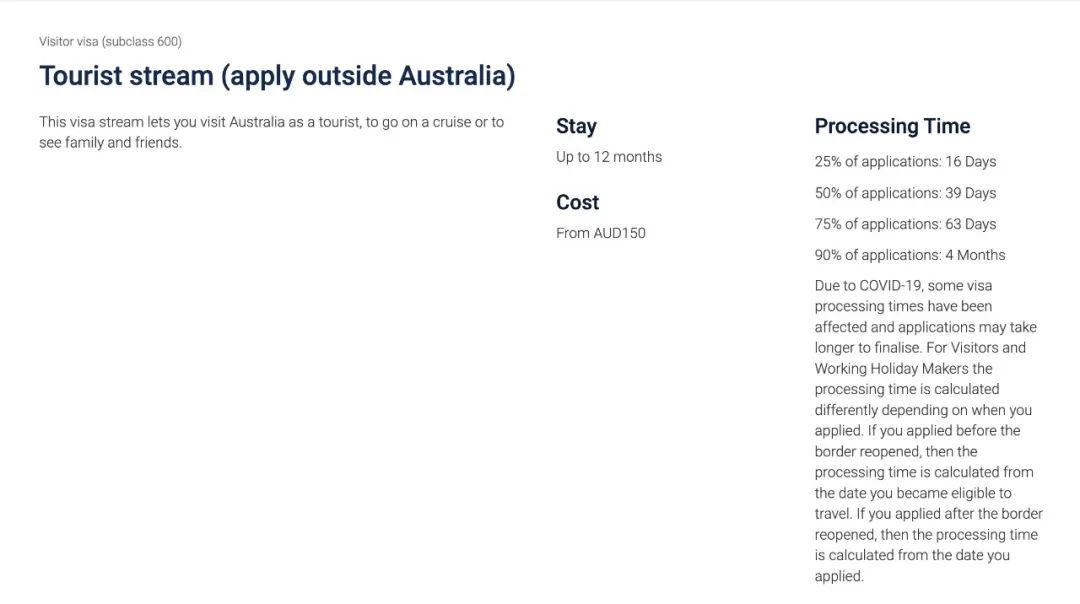Click the Processing Time heading
1080x604 pixels.
point(892,126)
